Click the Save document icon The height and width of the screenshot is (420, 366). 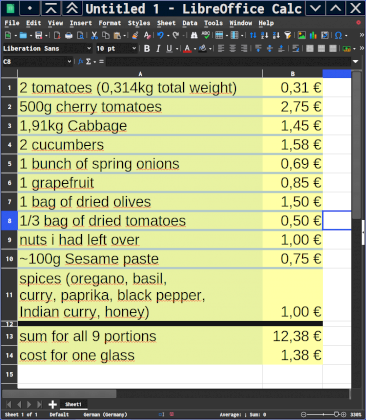click(x=39, y=35)
